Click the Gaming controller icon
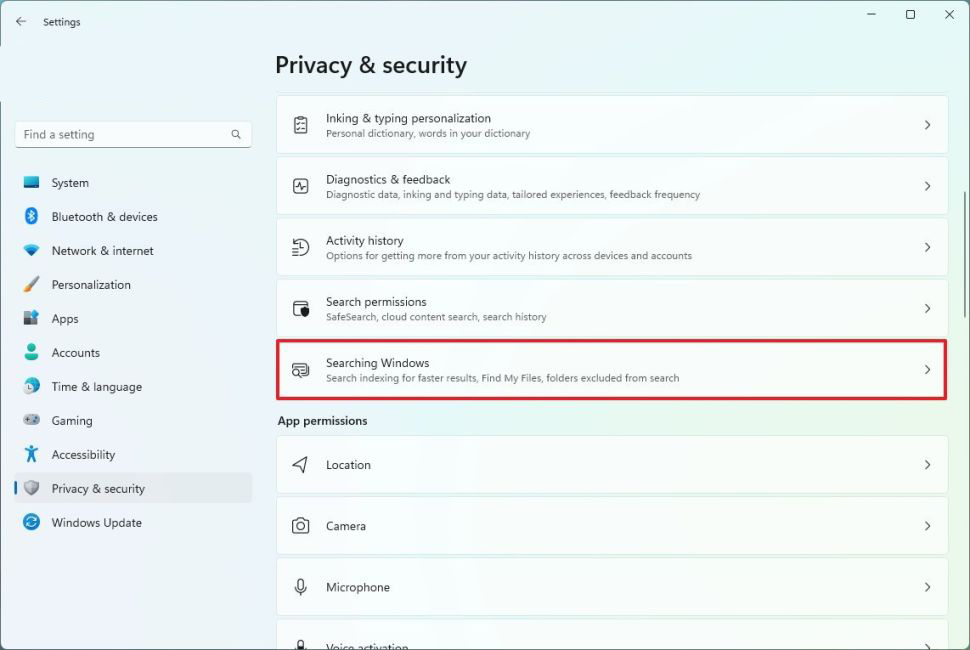 [x=31, y=421]
